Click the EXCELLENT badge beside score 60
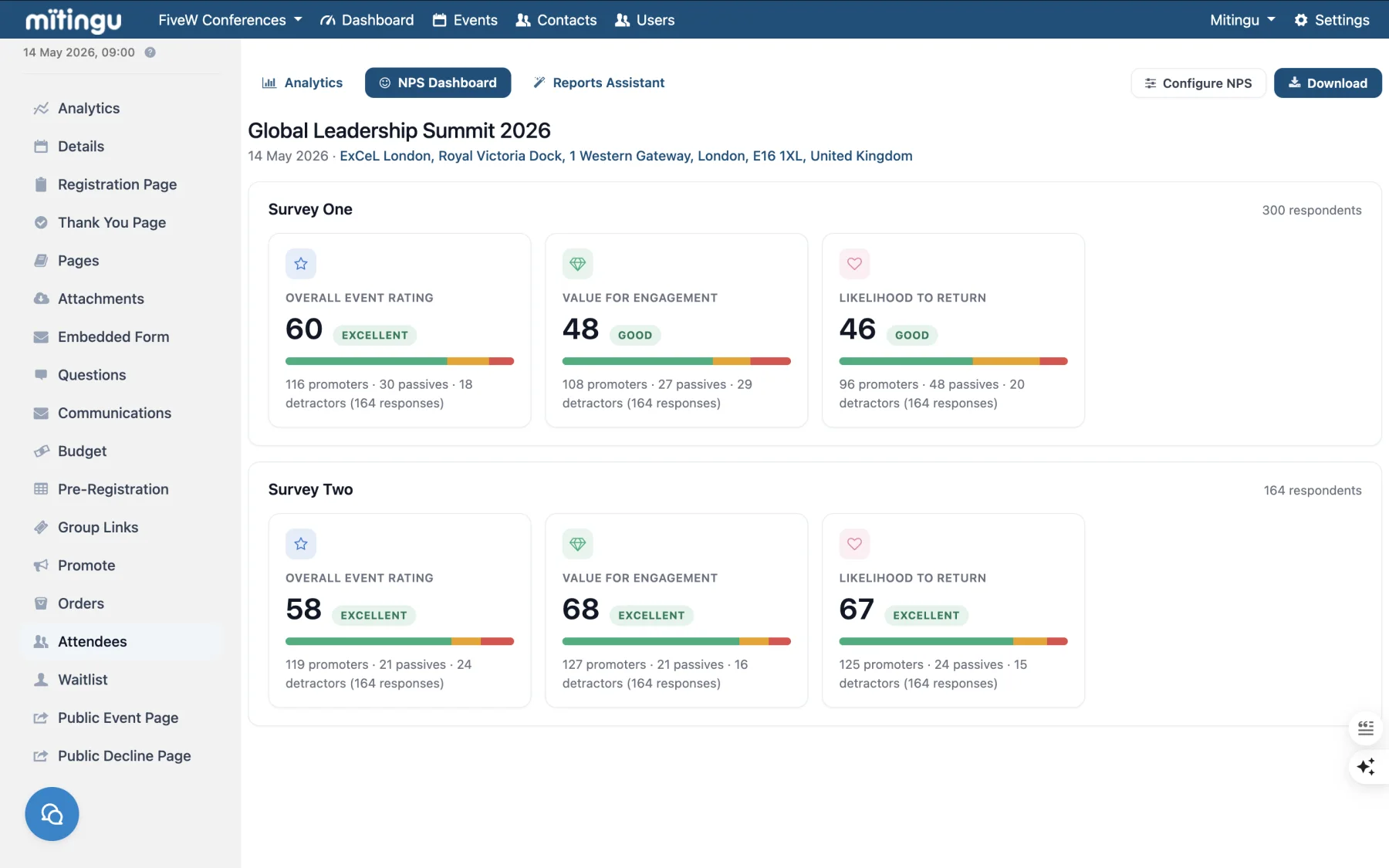This screenshot has height=868, width=1389. click(375, 336)
